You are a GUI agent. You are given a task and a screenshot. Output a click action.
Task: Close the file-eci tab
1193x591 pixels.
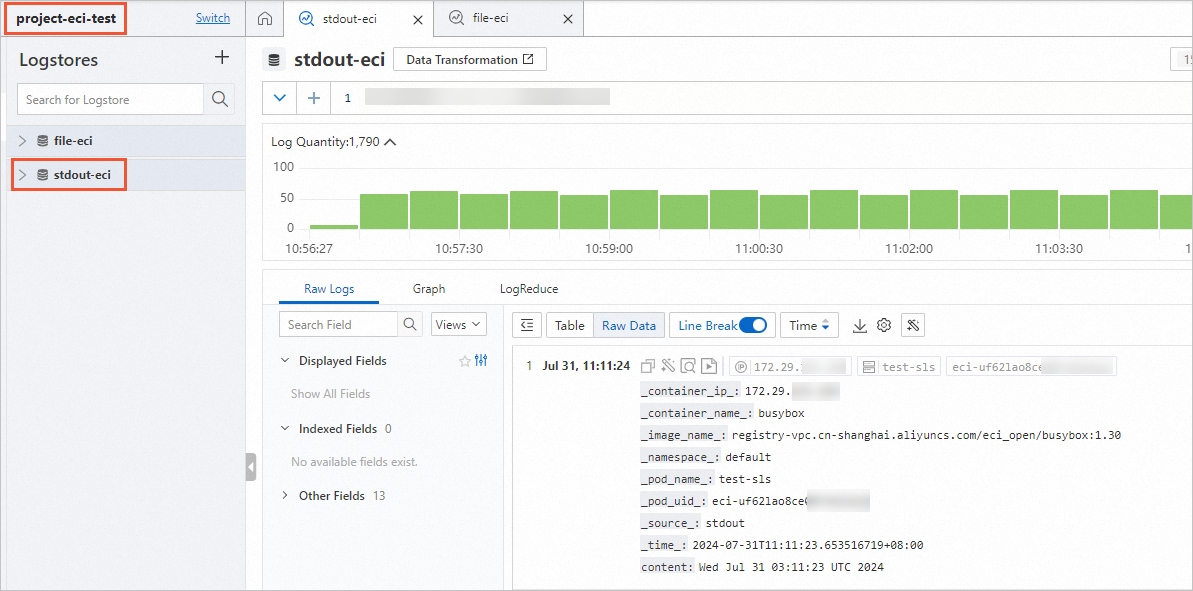pyautogui.click(x=568, y=19)
